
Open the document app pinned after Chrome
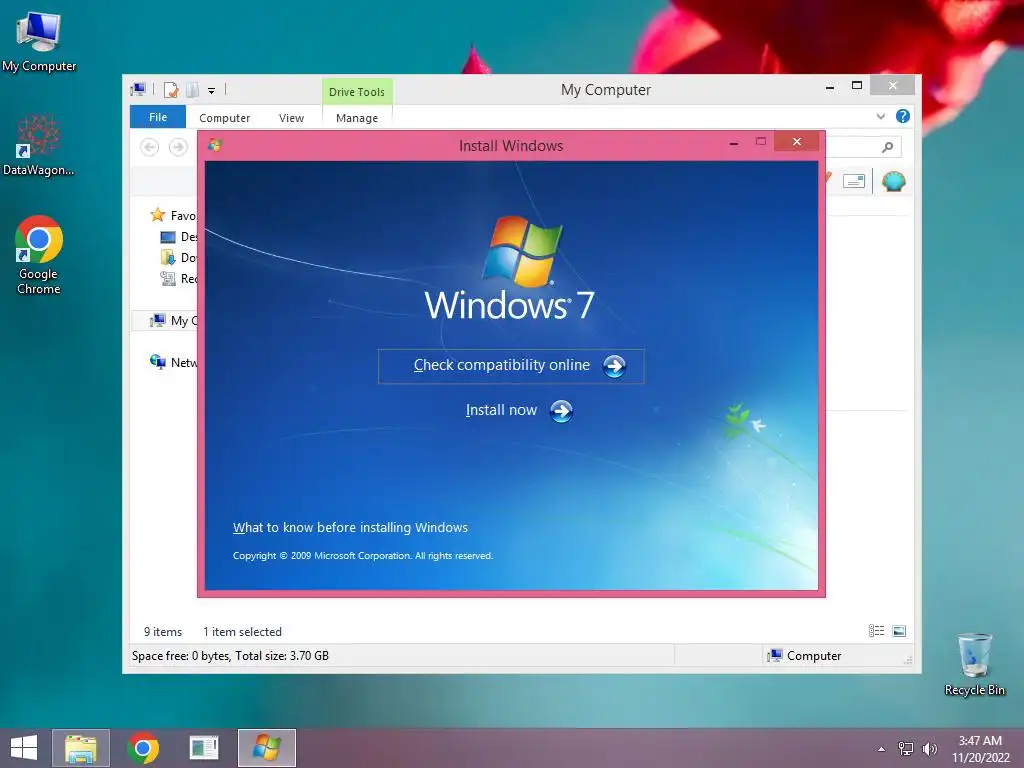point(204,748)
